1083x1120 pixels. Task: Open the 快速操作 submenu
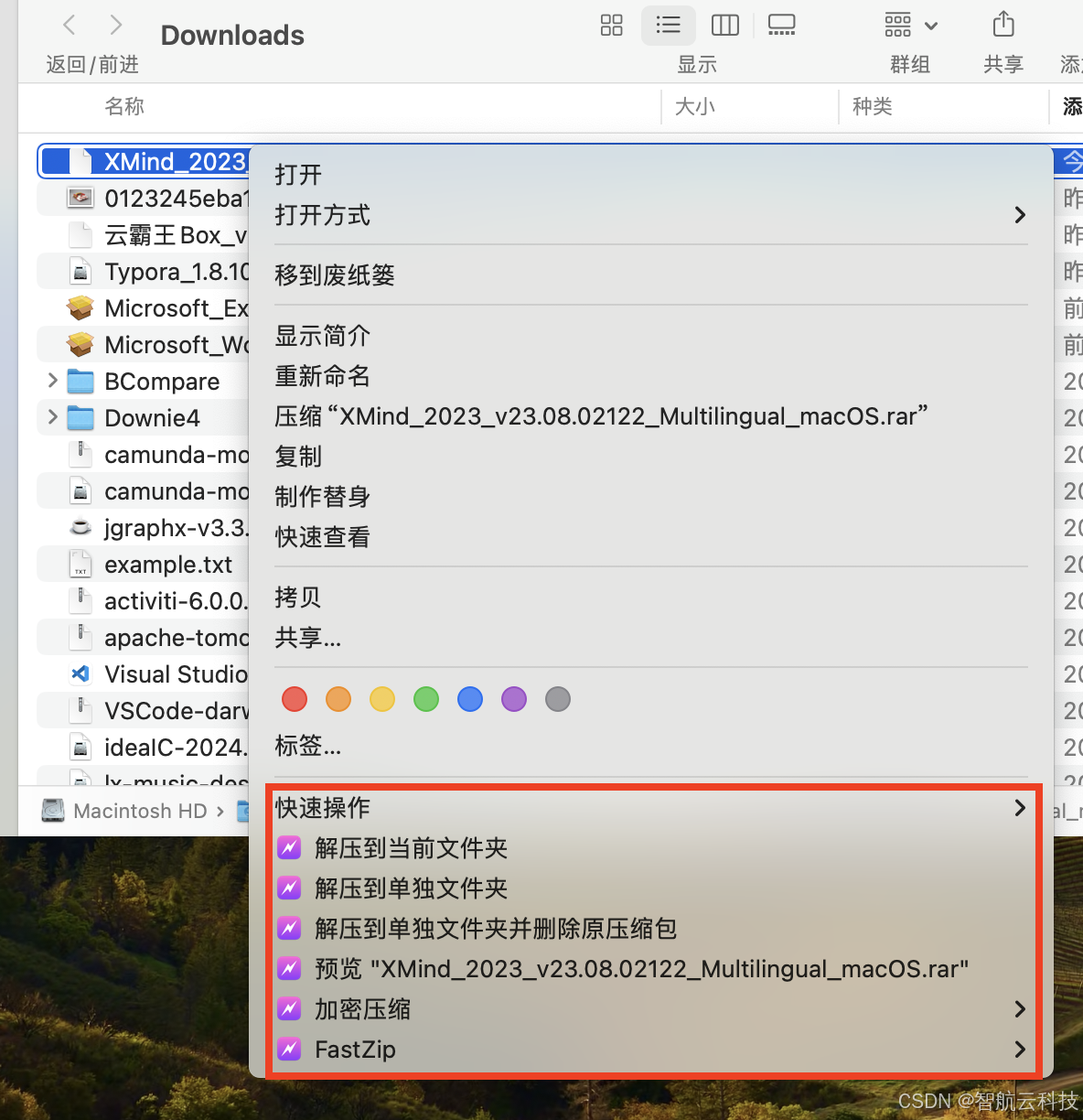[650, 808]
